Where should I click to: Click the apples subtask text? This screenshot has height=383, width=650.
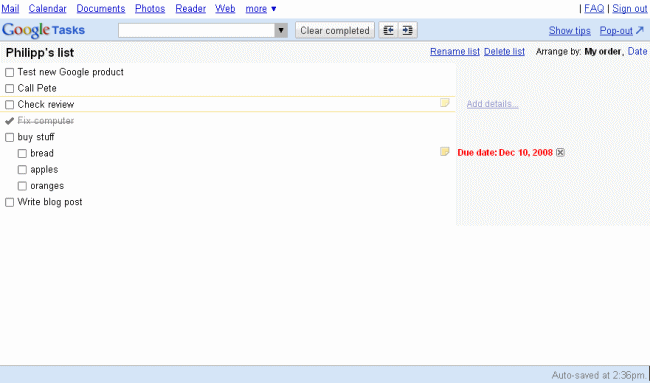click(x=44, y=170)
